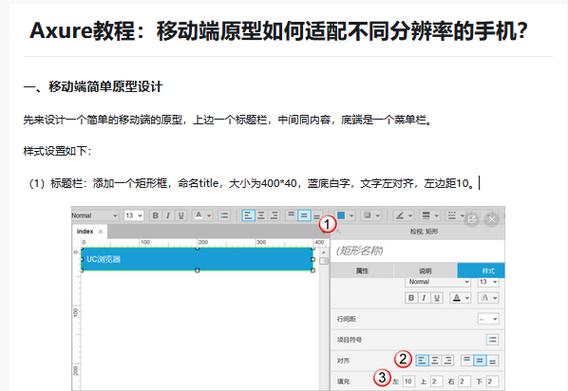Click the image close X overlay button

492,219
